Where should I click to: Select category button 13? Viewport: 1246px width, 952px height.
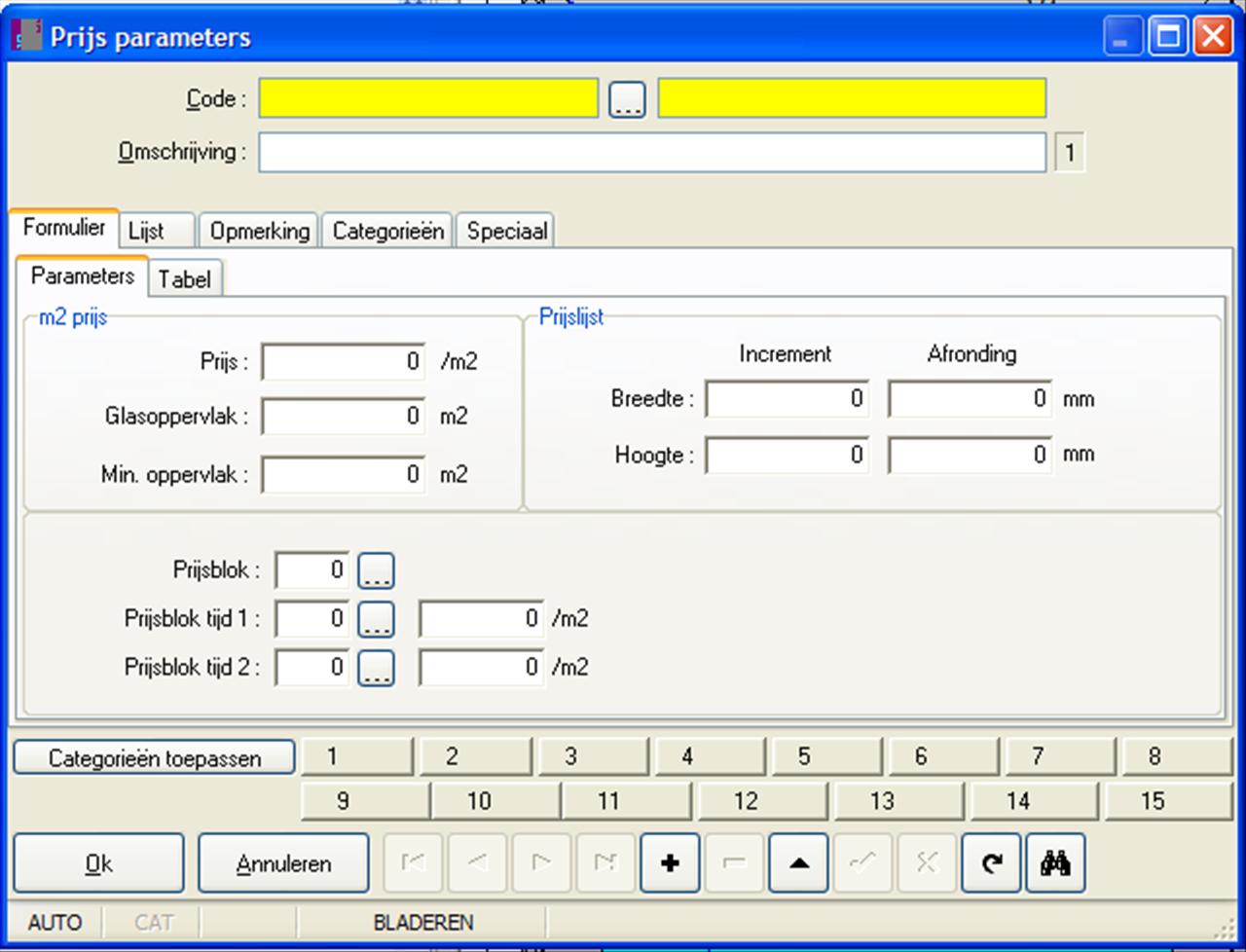point(899,801)
